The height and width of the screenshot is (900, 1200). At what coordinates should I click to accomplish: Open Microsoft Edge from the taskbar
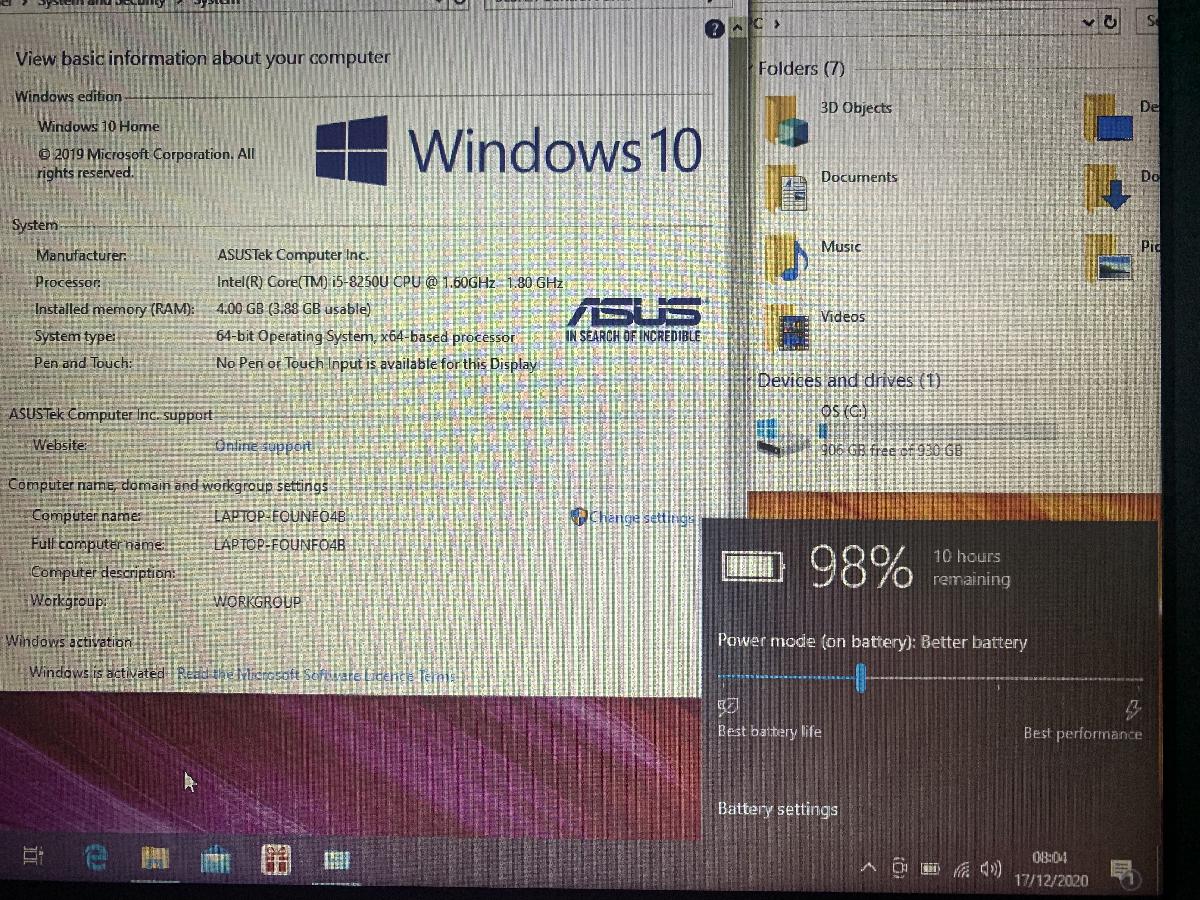(96, 858)
